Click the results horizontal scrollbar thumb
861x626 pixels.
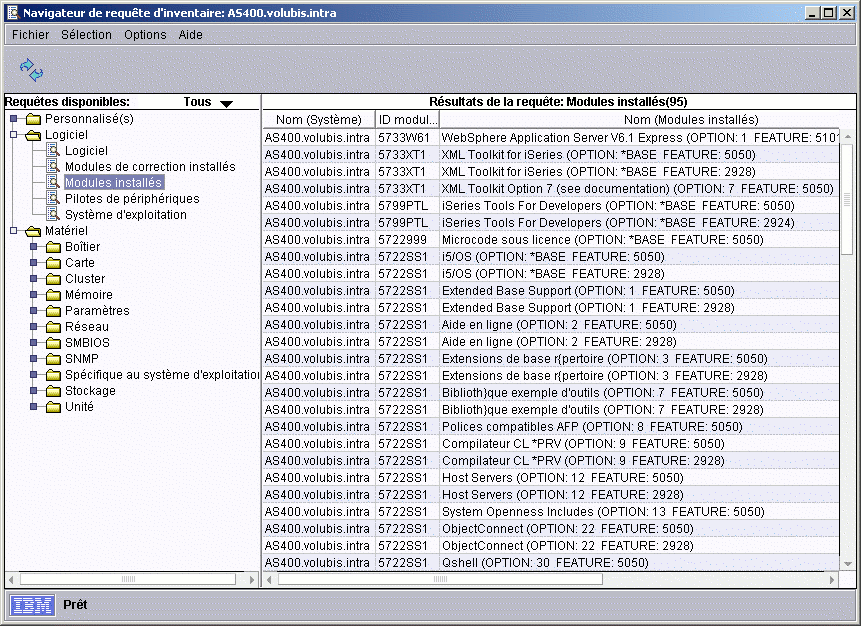(x=440, y=579)
